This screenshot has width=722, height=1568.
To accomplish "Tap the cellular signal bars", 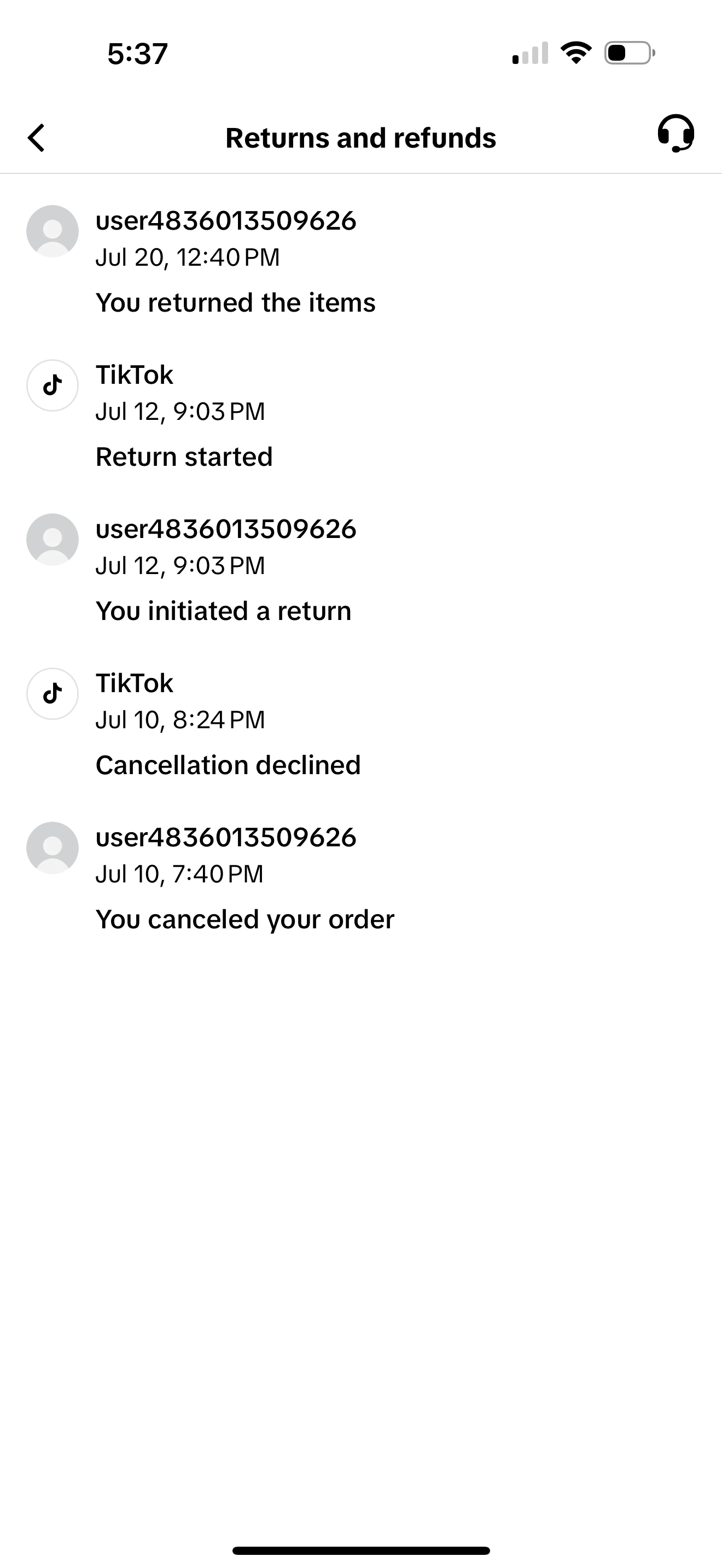I will pyautogui.click(x=530, y=54).
